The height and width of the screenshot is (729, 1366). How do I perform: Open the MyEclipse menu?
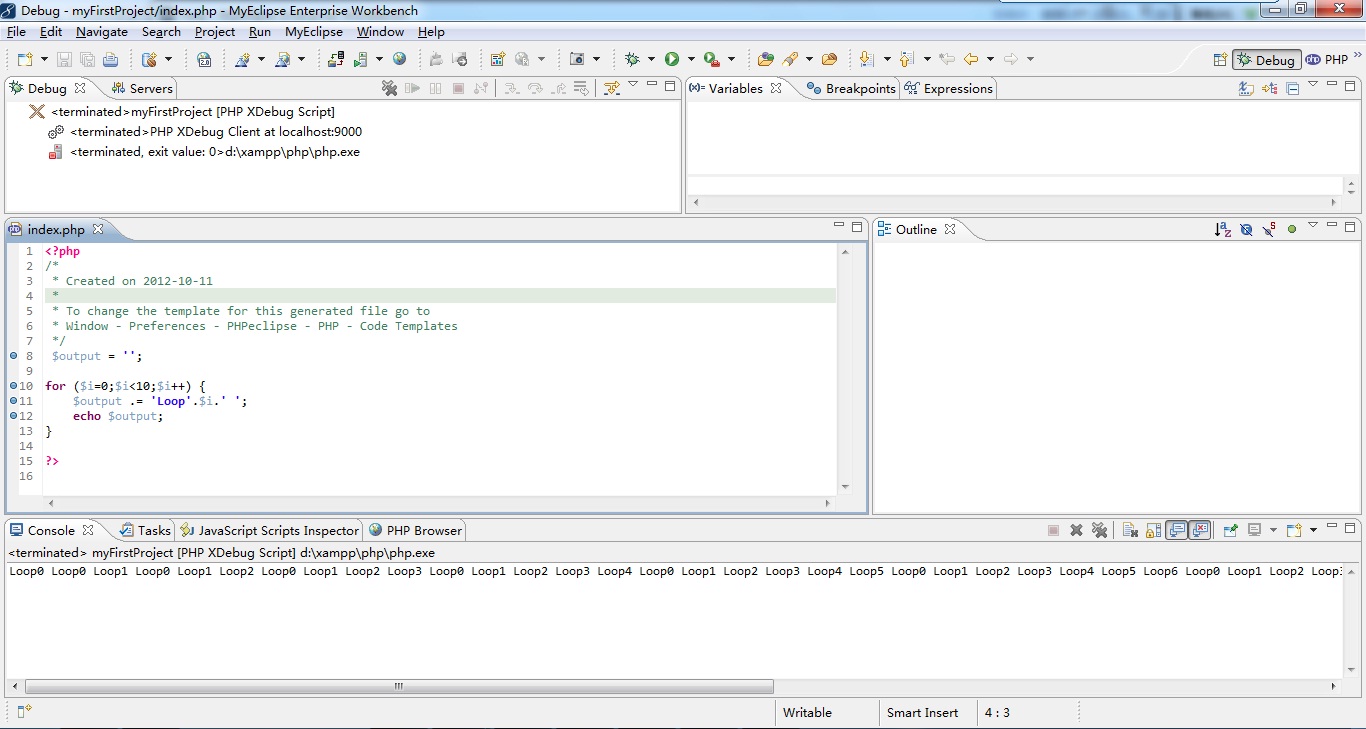click(x=313, y=32)
